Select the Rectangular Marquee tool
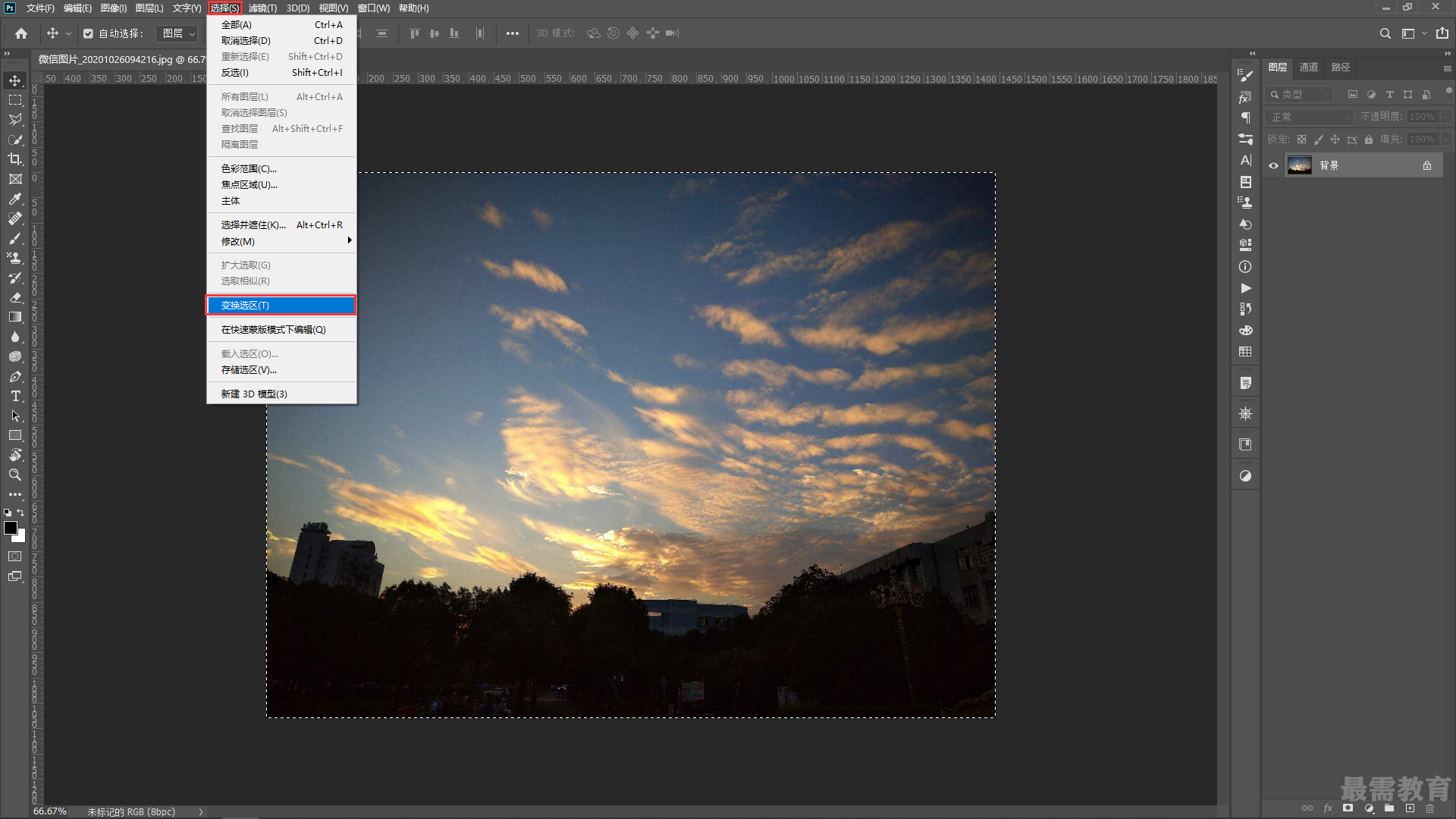This screenshot has width=1456, height=819. [15, 100]
